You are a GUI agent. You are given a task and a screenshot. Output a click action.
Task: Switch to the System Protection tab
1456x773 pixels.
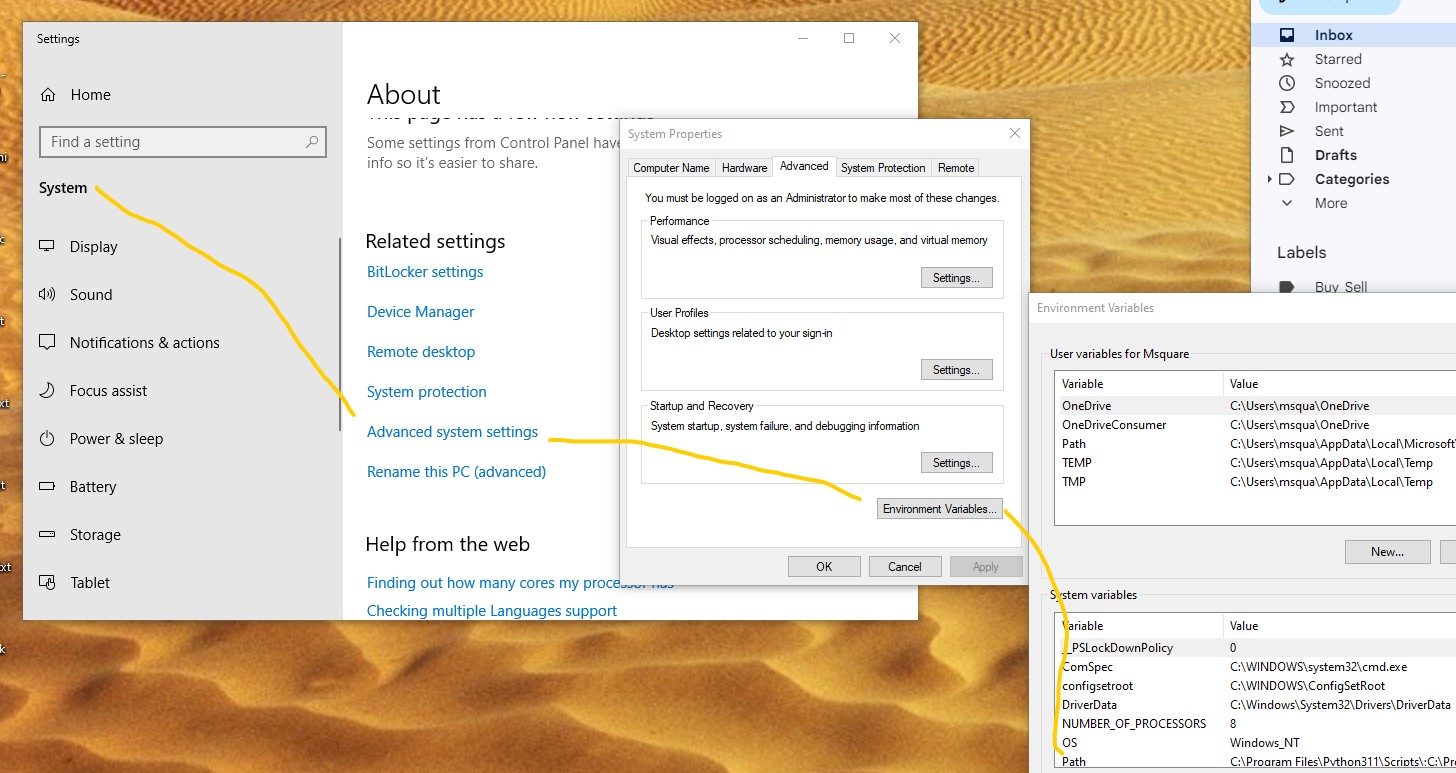[882, 168]
